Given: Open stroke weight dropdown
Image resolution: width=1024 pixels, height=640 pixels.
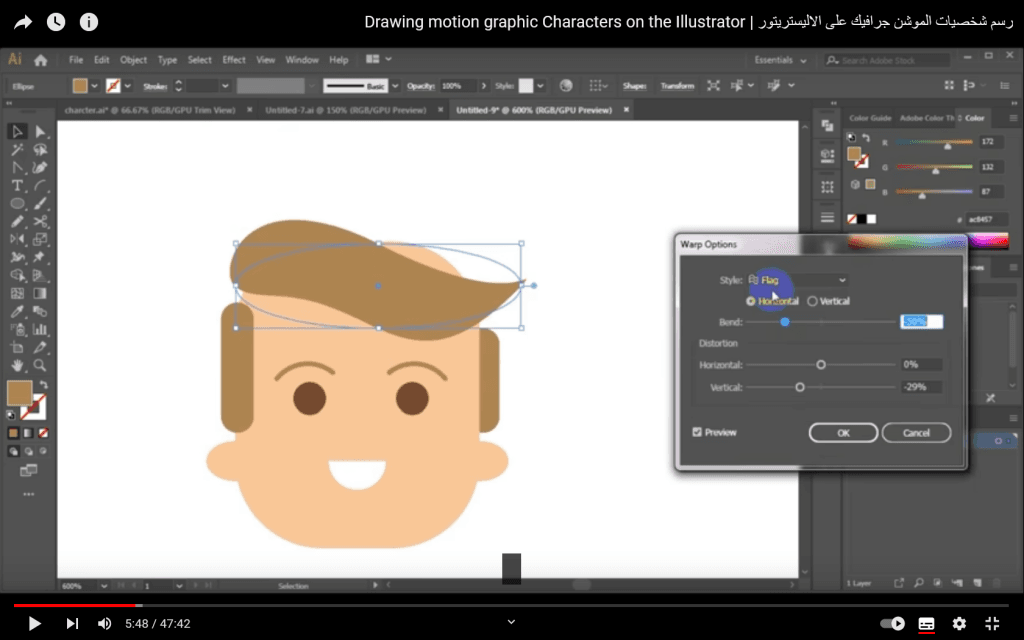Looking at the screenshot, I should click(x=225, y=86).
